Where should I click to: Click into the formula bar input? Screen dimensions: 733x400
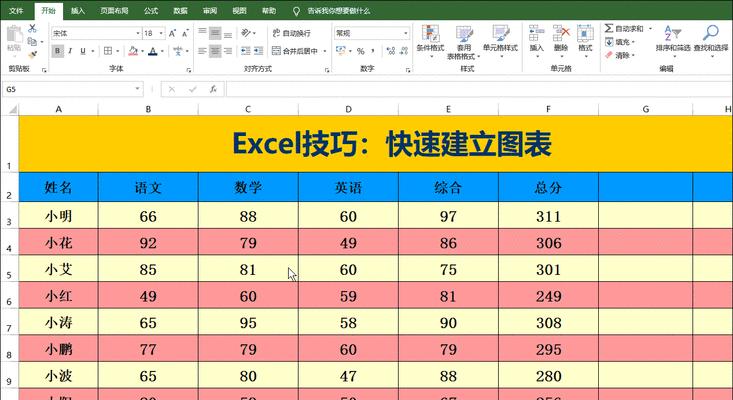coord(477,89)
